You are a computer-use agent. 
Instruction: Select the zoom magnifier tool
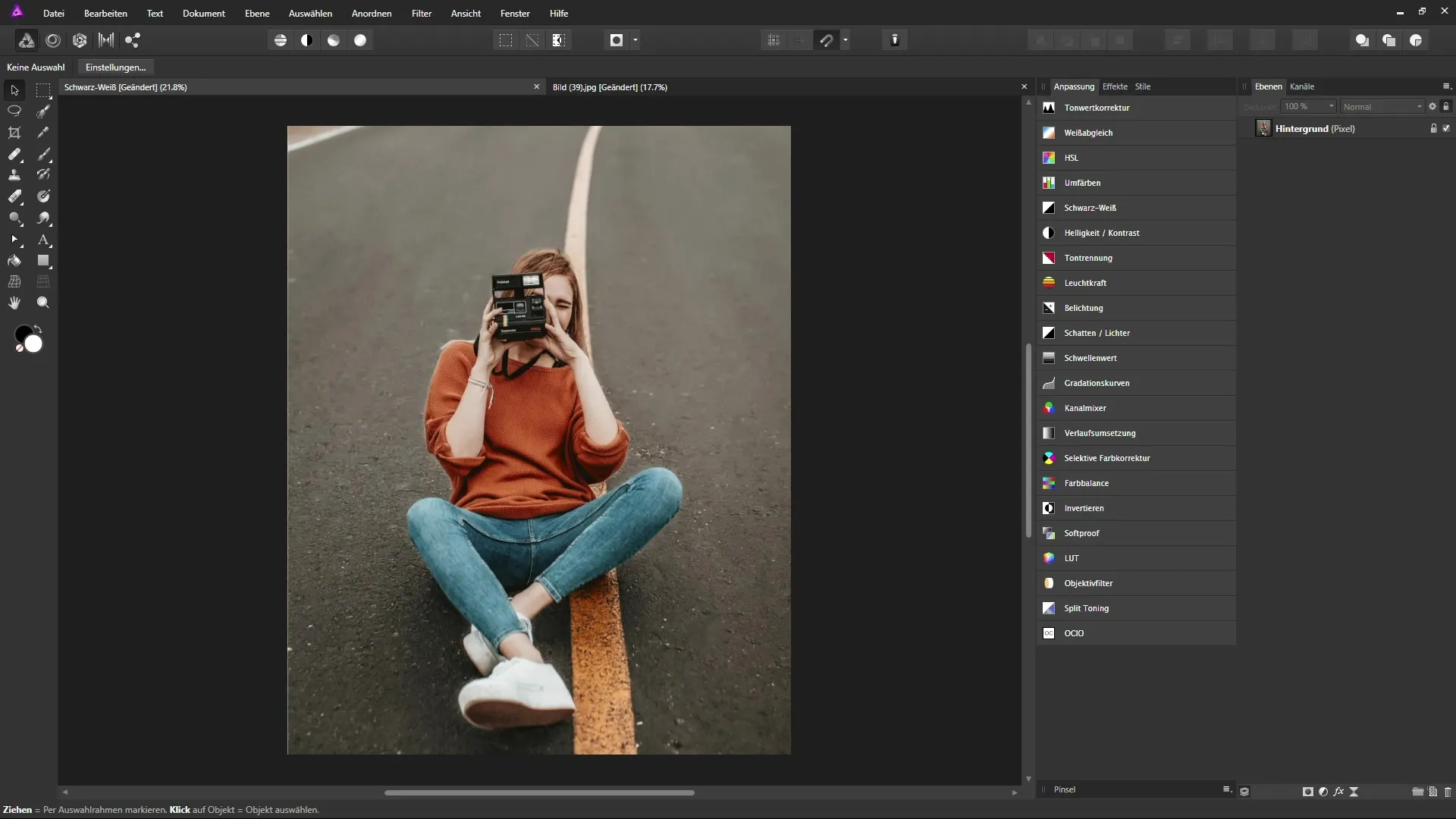coord(43,303)
